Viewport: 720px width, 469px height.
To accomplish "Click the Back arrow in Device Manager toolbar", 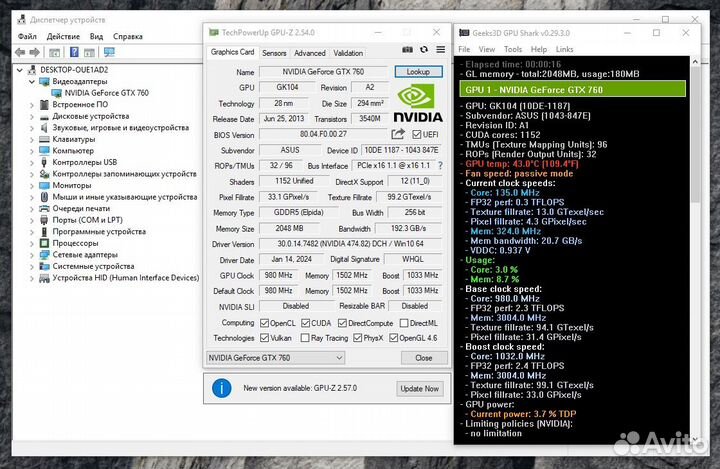I will click(20, 52).
